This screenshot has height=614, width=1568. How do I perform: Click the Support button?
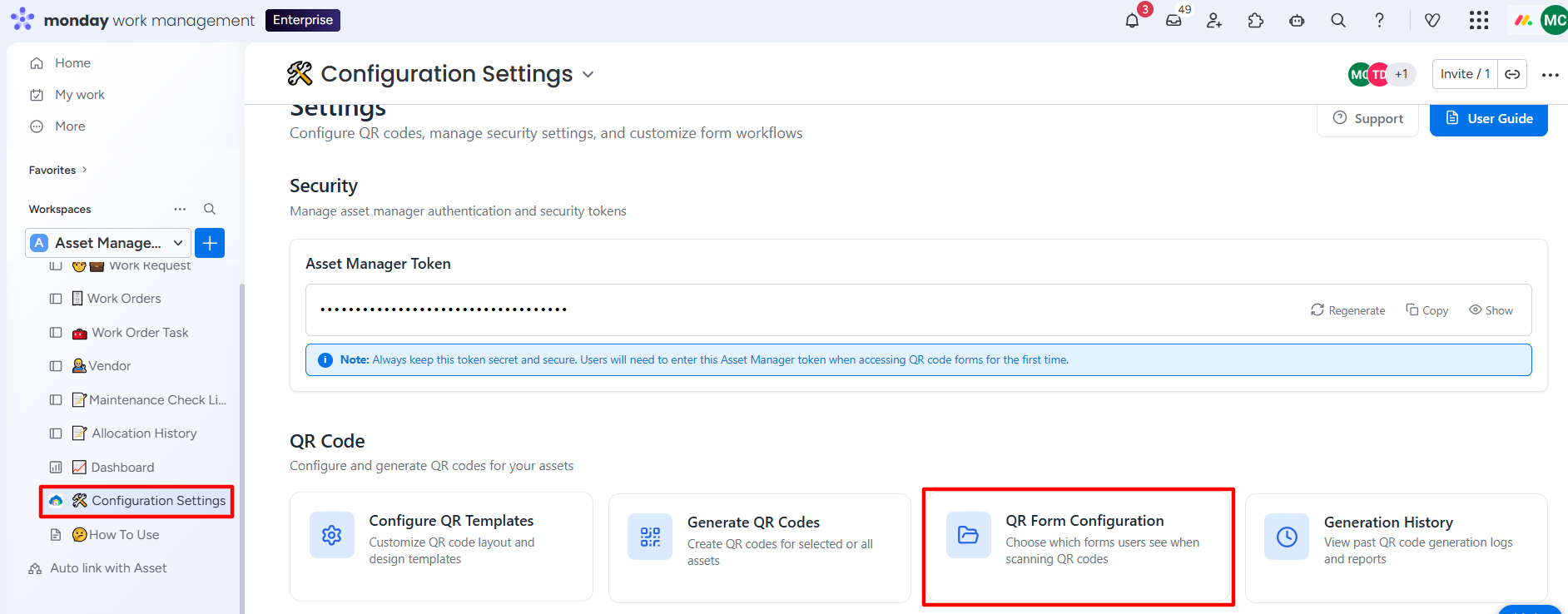(x=1367, y=119)
